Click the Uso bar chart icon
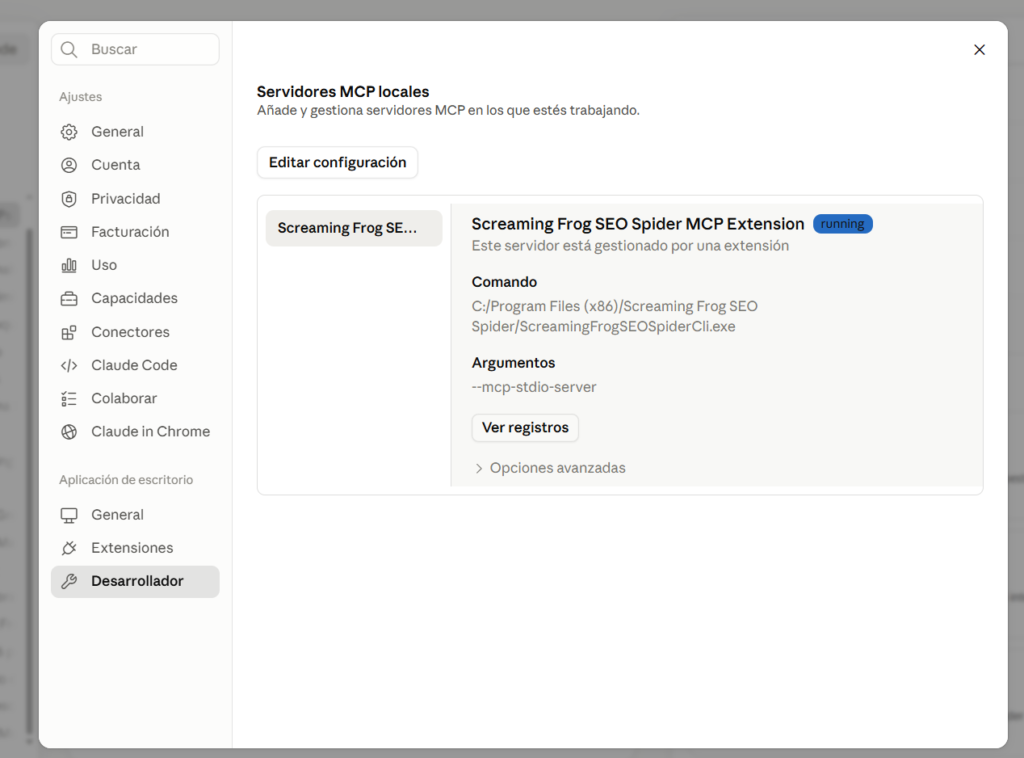This screenshot has height=758, width=1024. (69, 265)
